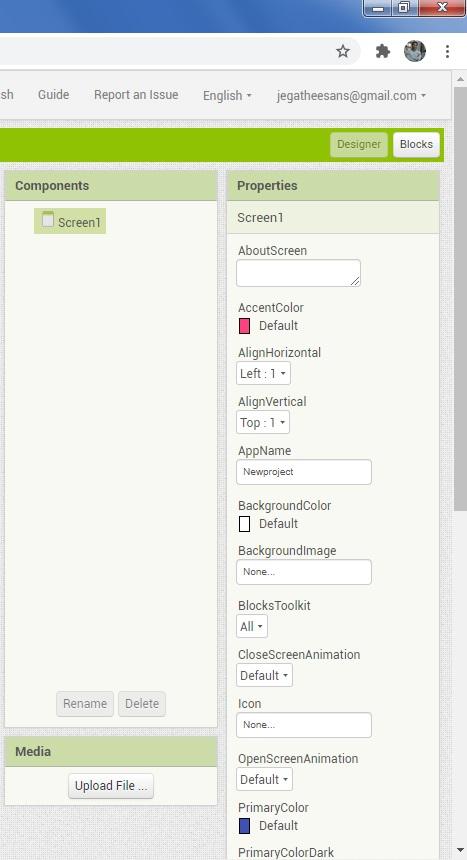The height and width of the screenshot is (860, 467).
Task: Open the Chrome three-dot menu
Action: pos(447,52)
